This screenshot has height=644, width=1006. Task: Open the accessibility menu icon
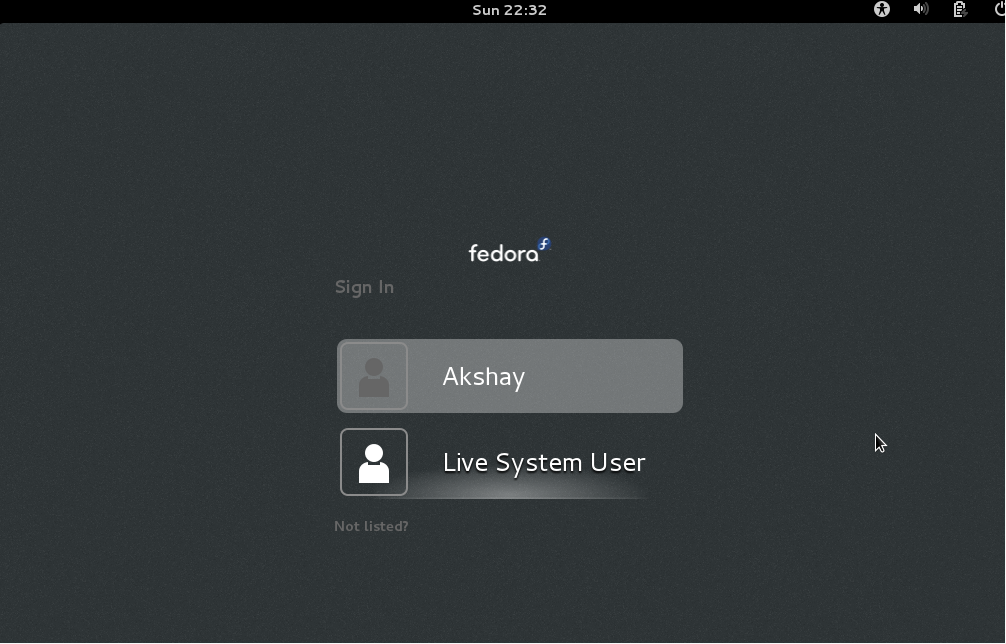click(x=882, y=10)
